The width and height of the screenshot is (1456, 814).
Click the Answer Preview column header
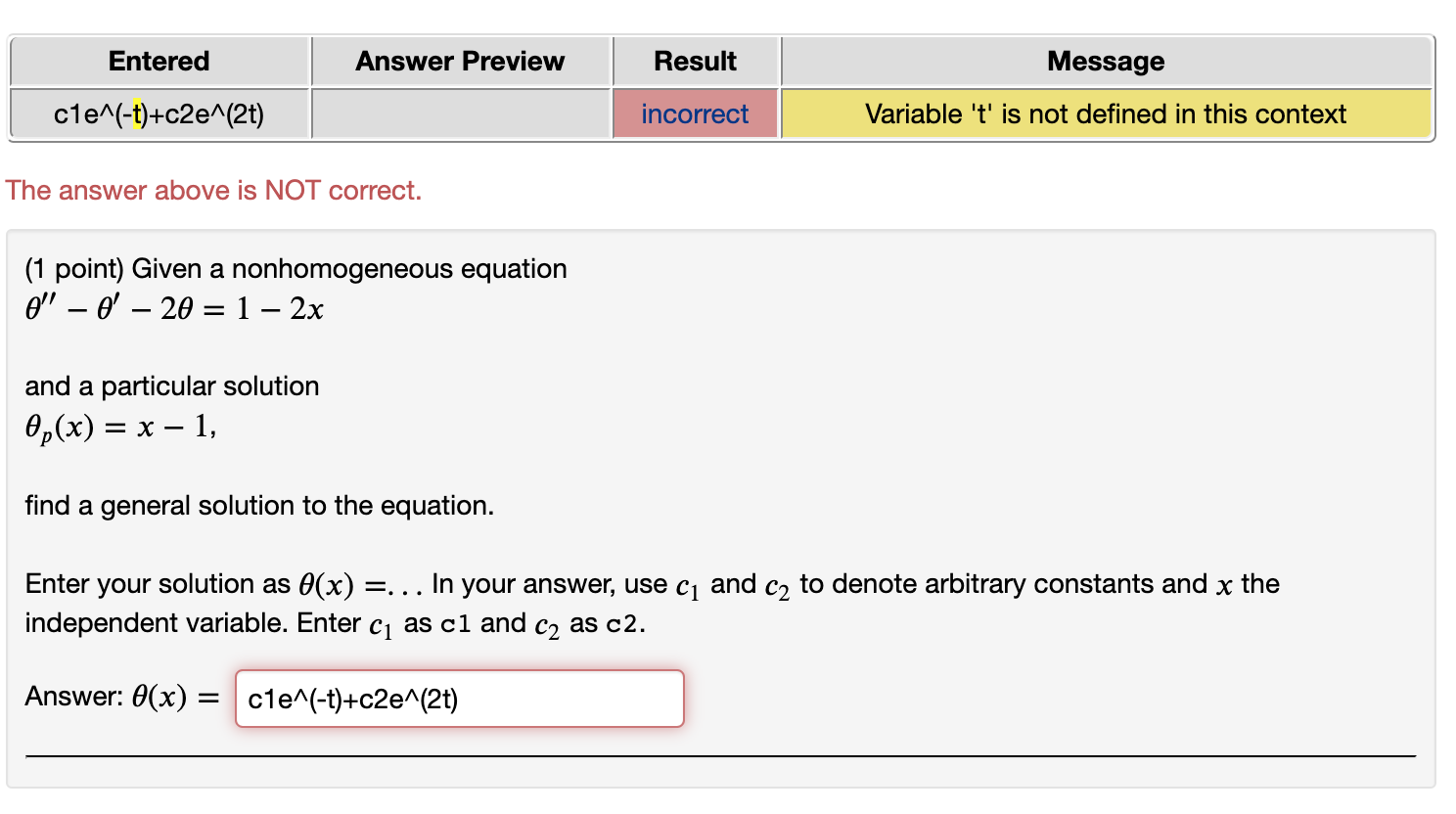click(x=460, y=61)
